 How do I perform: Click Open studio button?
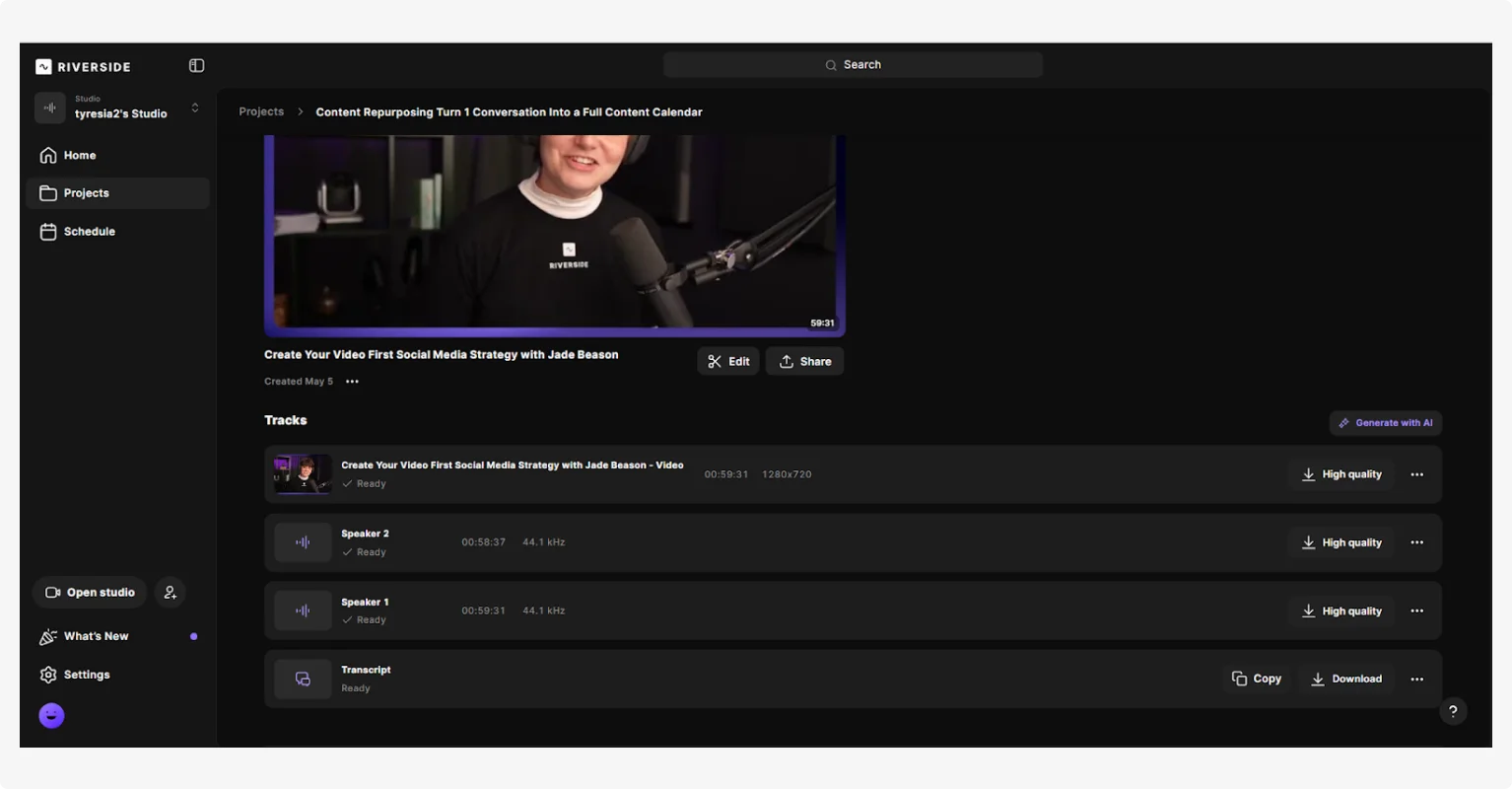tap(90, 593)
